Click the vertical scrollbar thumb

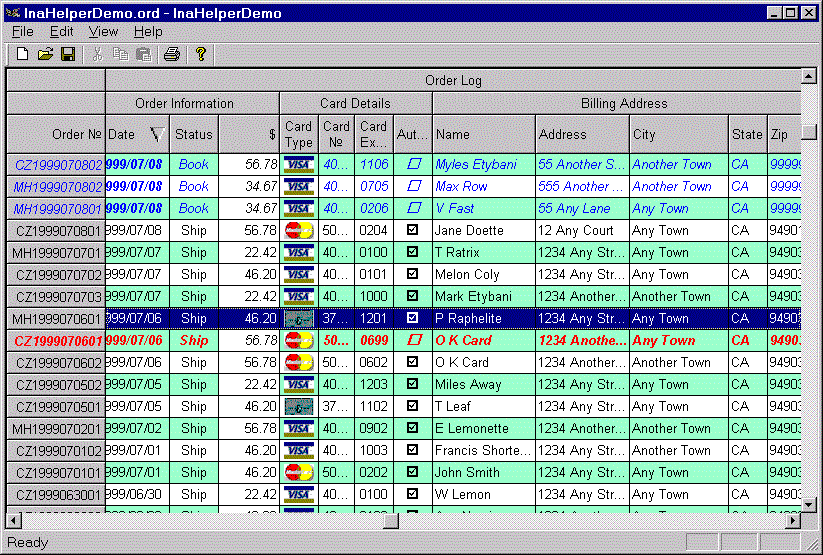(809, 131)
